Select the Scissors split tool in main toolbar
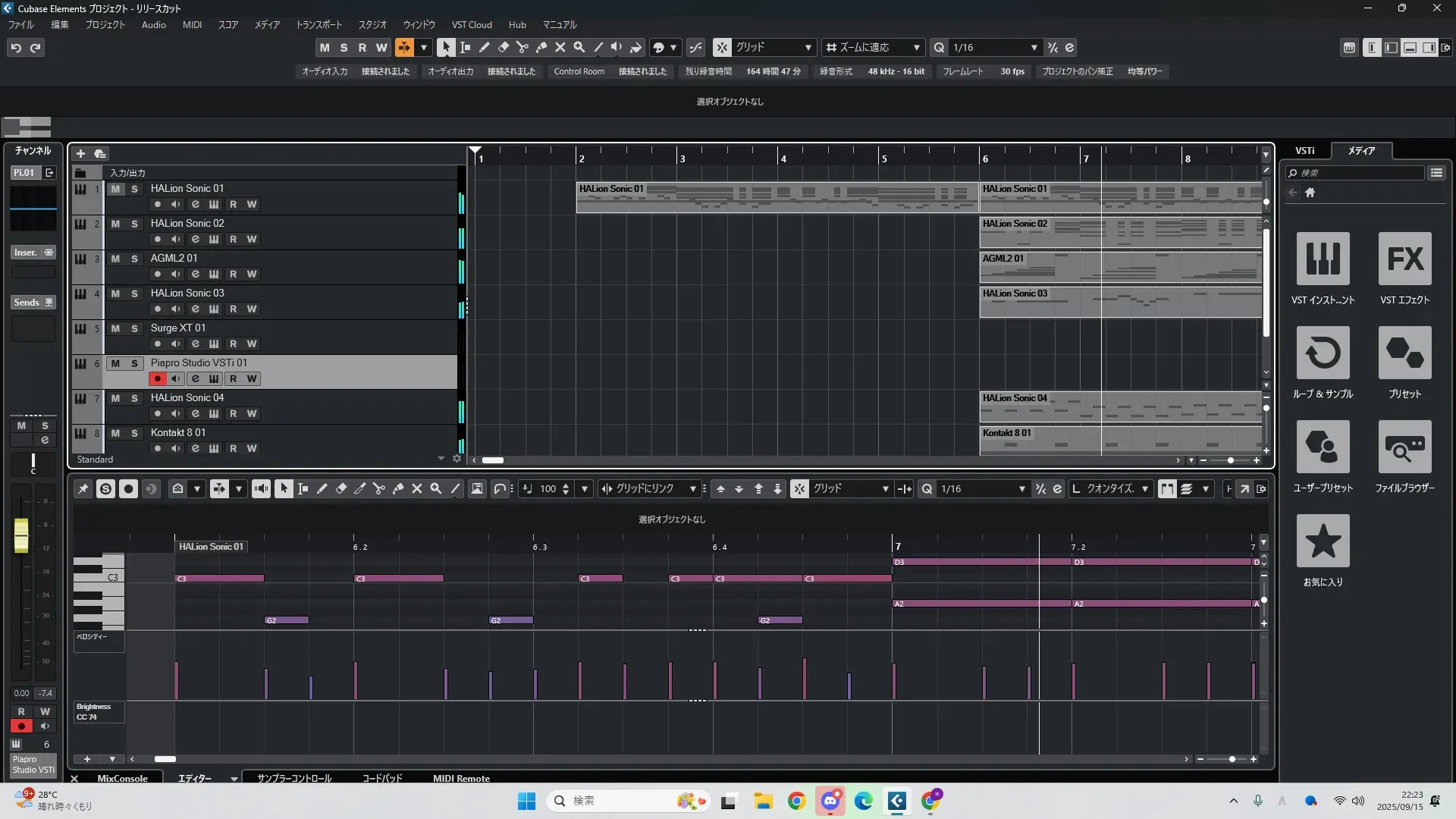The width and height of the screenshot is (1456, 819). click(x=522, y=47)
